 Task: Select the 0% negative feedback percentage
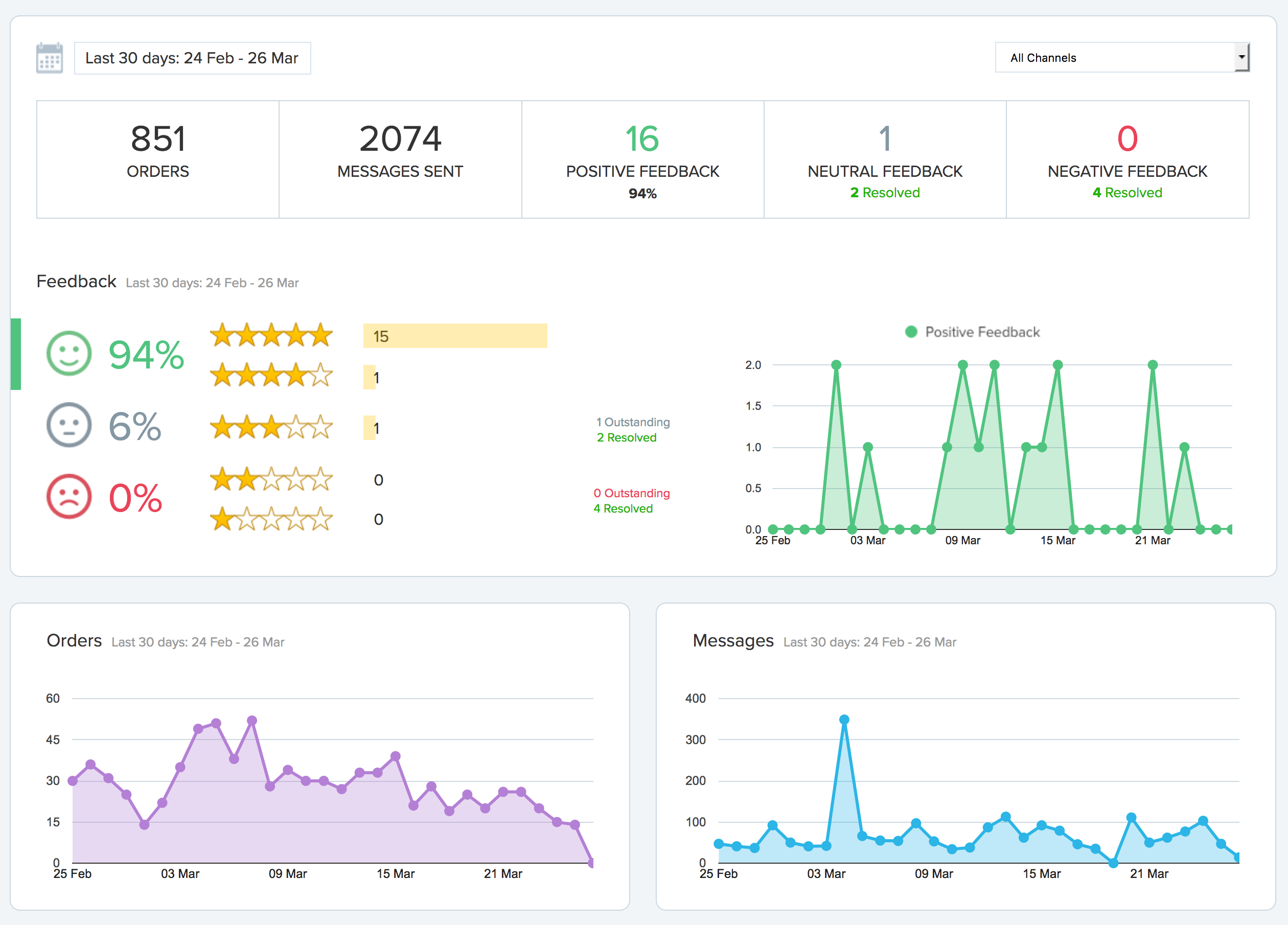click(135, 498)
